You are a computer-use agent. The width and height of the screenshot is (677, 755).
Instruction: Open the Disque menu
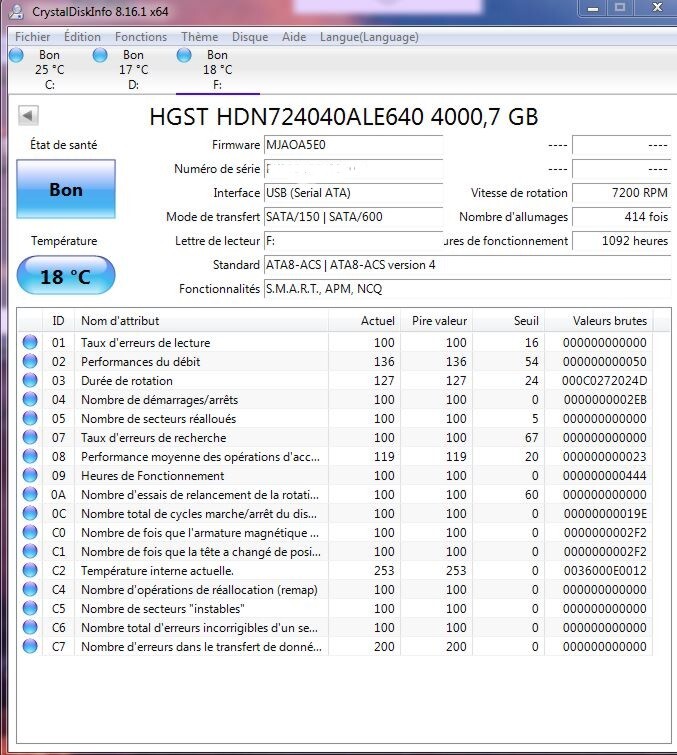(x=250, y=37)
